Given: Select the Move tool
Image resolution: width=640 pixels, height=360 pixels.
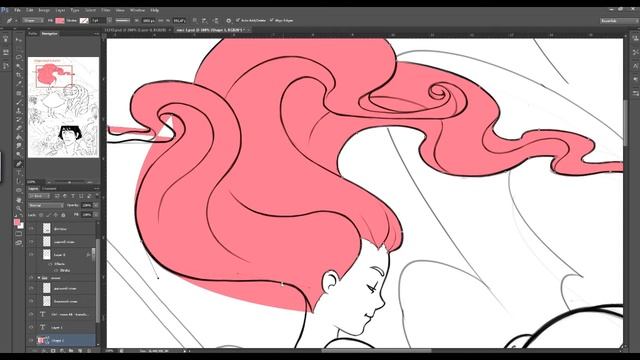Looking at the screenshot, I should click(19, 40).
